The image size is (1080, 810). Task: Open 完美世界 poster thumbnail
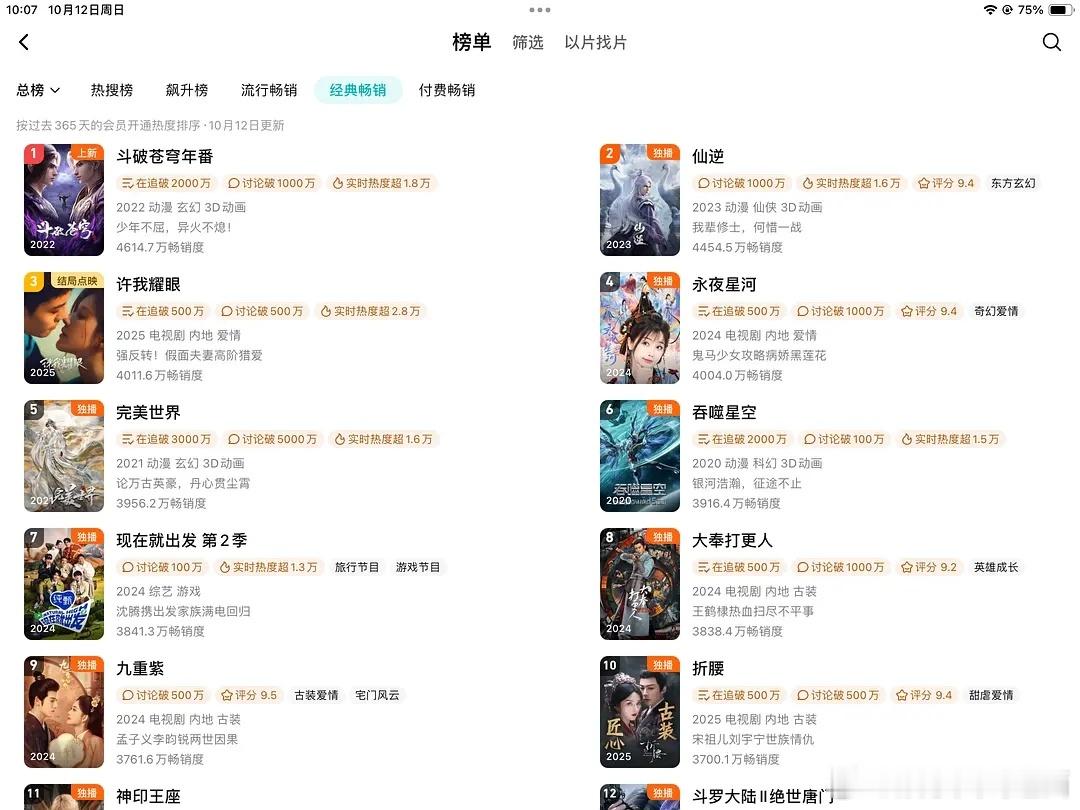[x=64, y=456]
